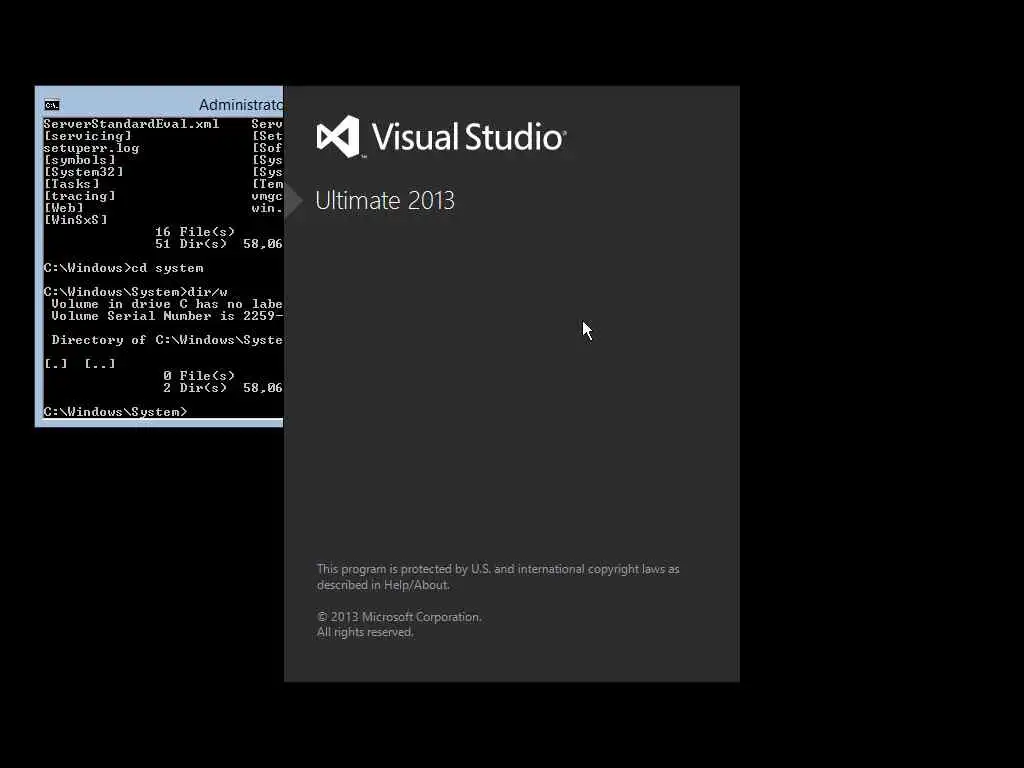Click the '16 File(s)' summary line
1024x768 pixels.
tap(195, 232)
